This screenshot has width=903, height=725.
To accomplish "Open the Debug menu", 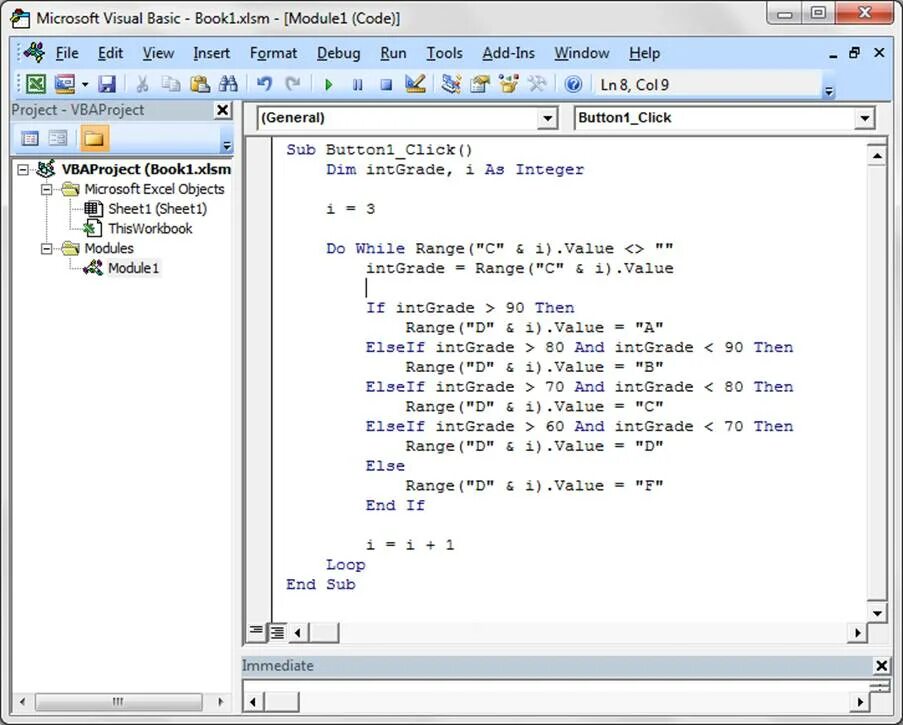I will coord(338,53).
